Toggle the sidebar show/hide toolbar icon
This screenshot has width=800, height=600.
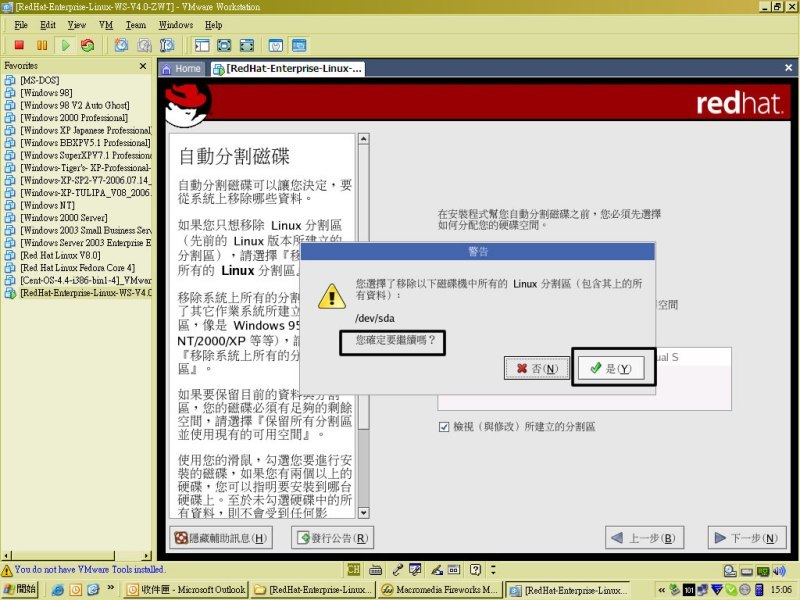pyautogui.click(x=202, y=45)
